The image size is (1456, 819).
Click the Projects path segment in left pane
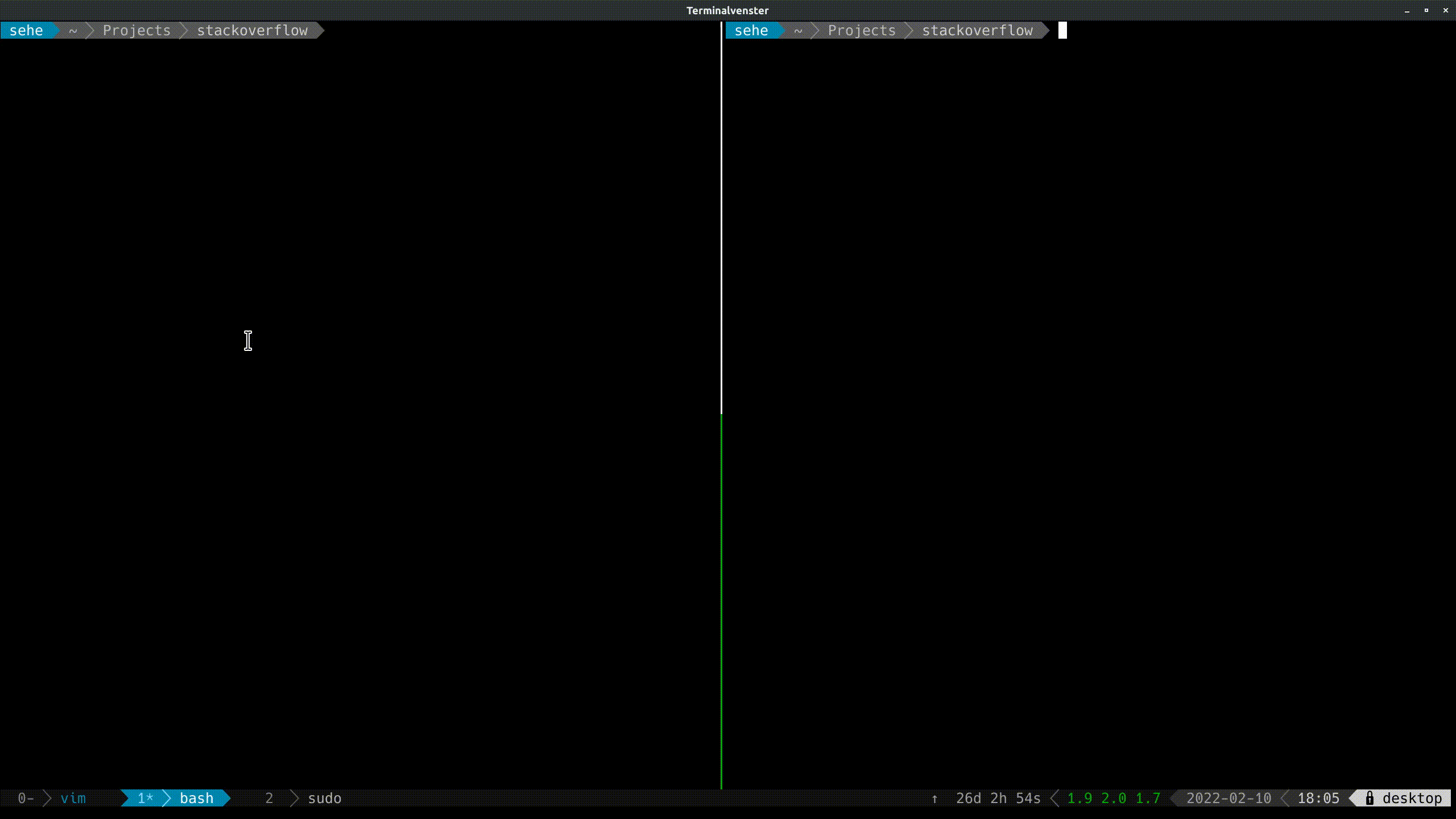tap(136, 31)
